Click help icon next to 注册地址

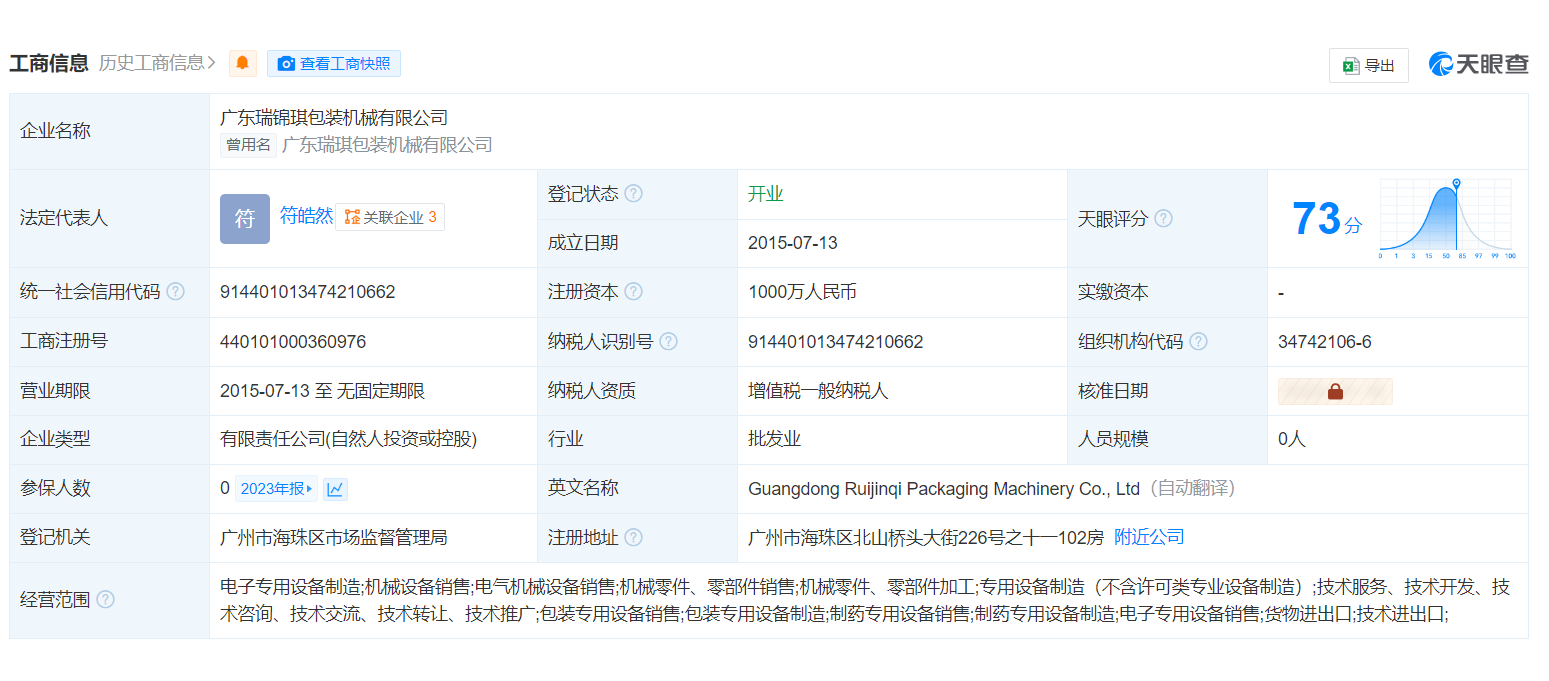coord(633,538)
